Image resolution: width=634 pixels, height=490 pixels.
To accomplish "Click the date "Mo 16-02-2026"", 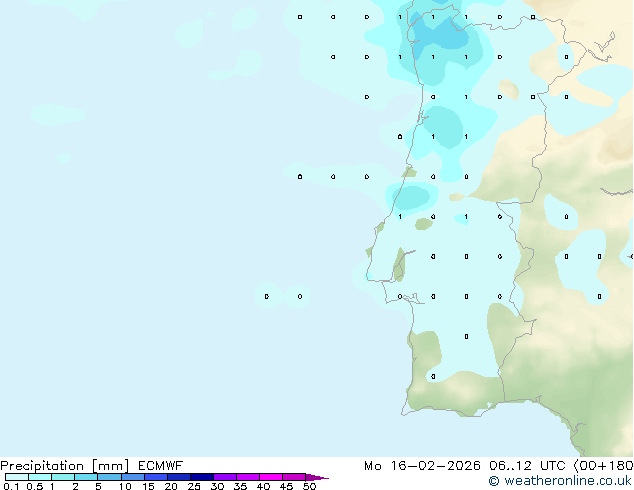I will (x=422, y=466).
